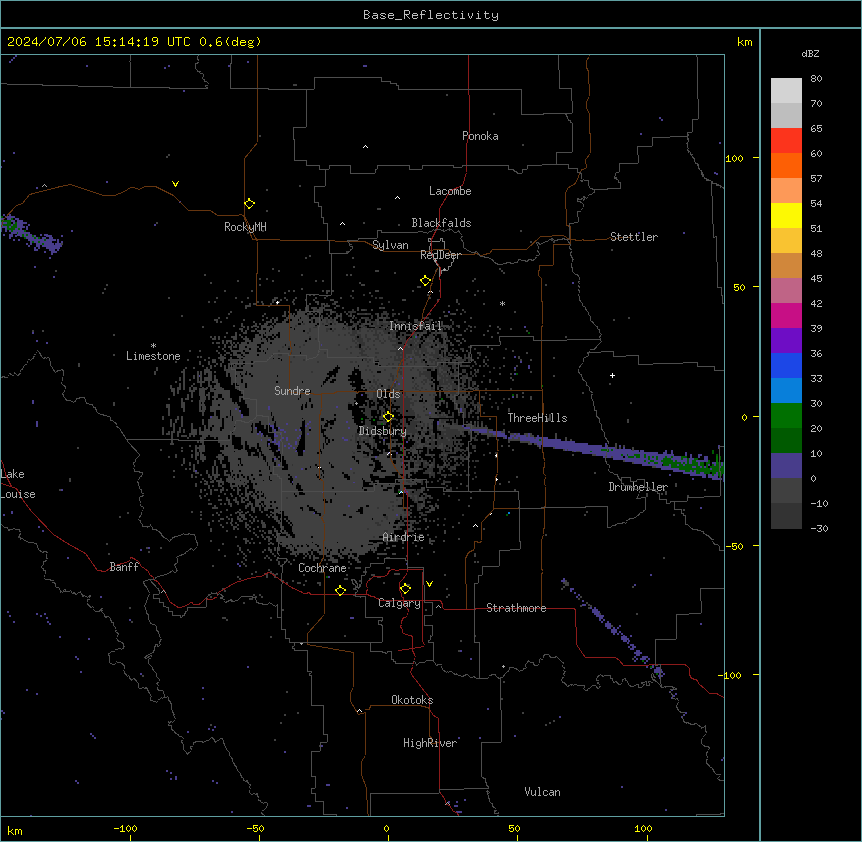Click the Strathmore label

(516, 608)
